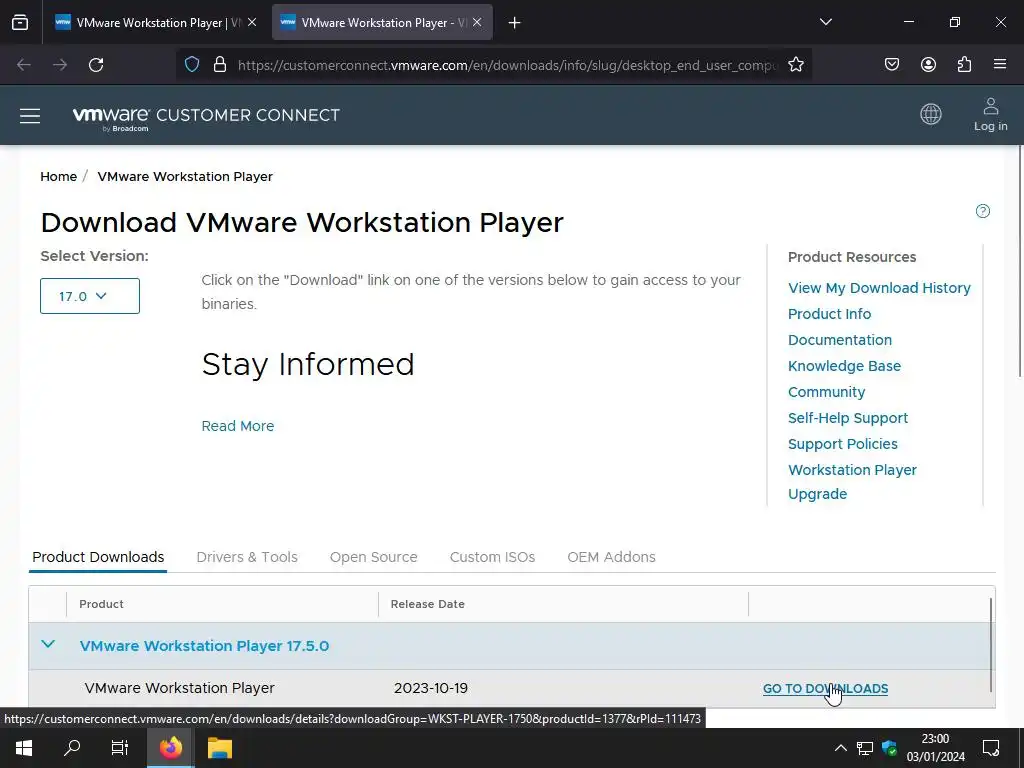The image size is (1024, 768).
Task: Show hidden system tray icons
Action: (x=840, y=748)
